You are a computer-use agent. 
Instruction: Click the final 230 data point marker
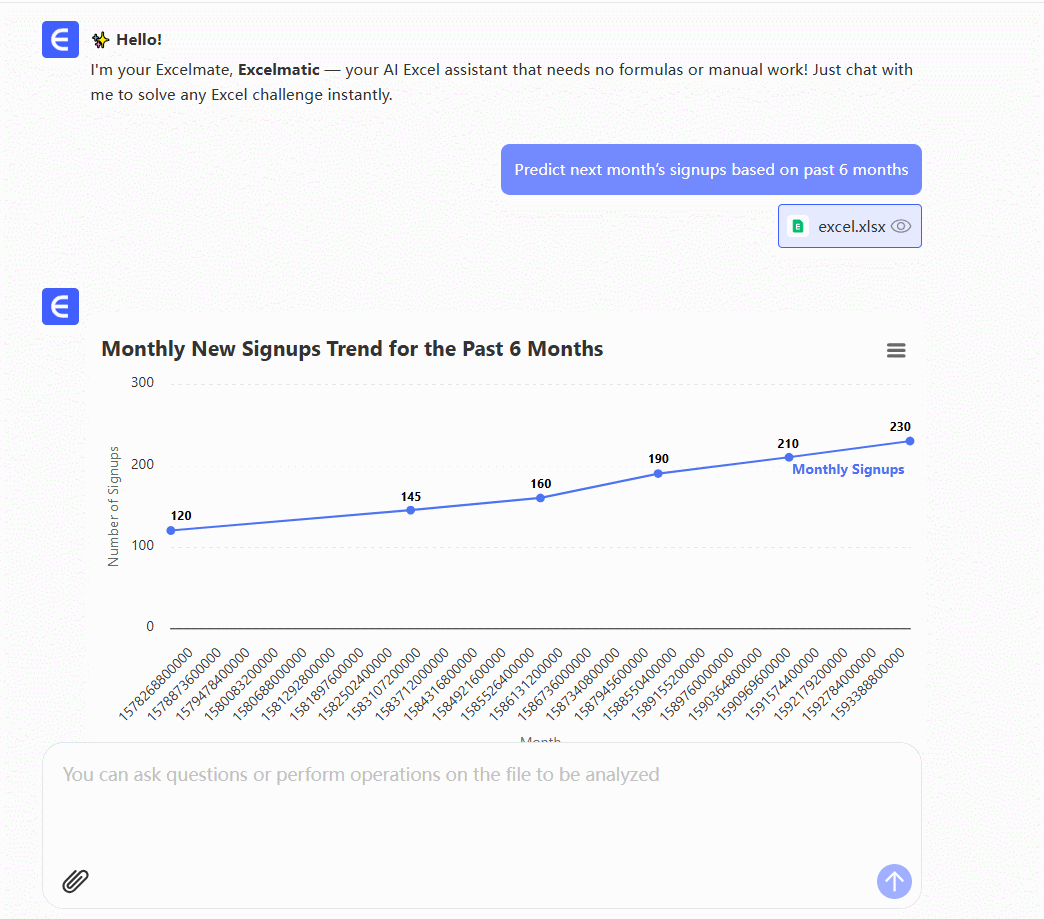pyautogui.click(x=910, y=441)
